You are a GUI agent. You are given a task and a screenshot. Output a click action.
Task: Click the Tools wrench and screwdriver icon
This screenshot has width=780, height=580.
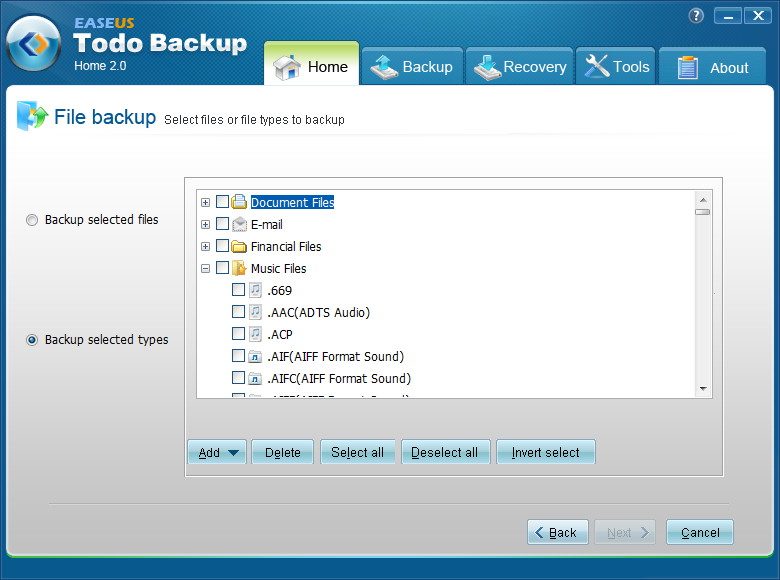tap(597, 66)
